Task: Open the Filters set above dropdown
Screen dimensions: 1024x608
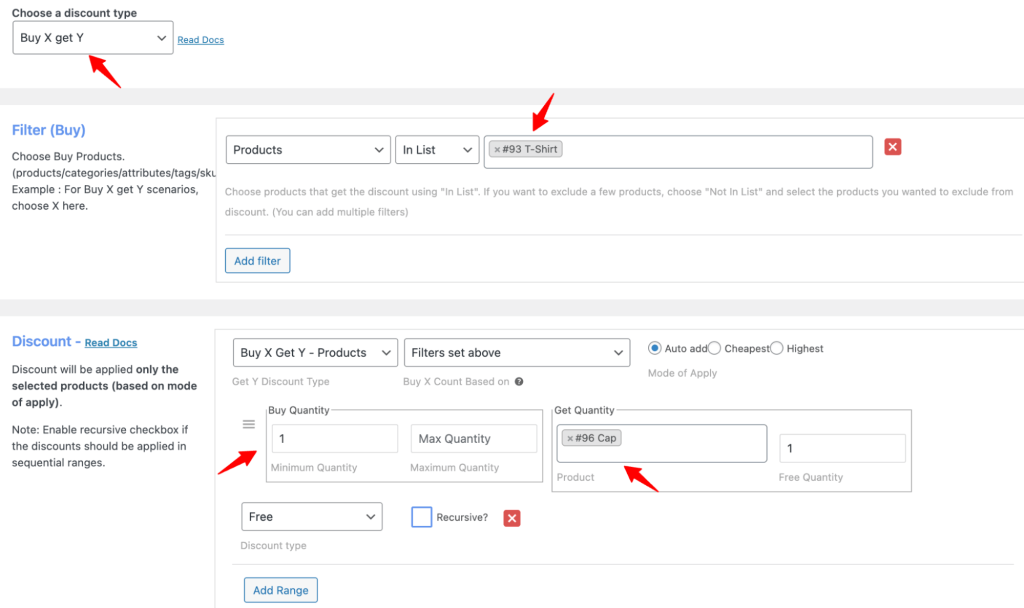Action: 517,352
